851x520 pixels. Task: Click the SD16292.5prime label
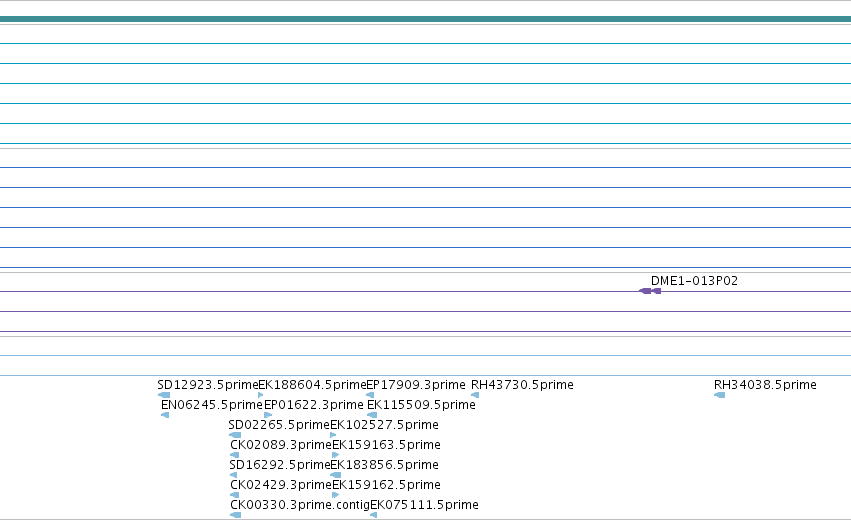click(x=280, y=465)
